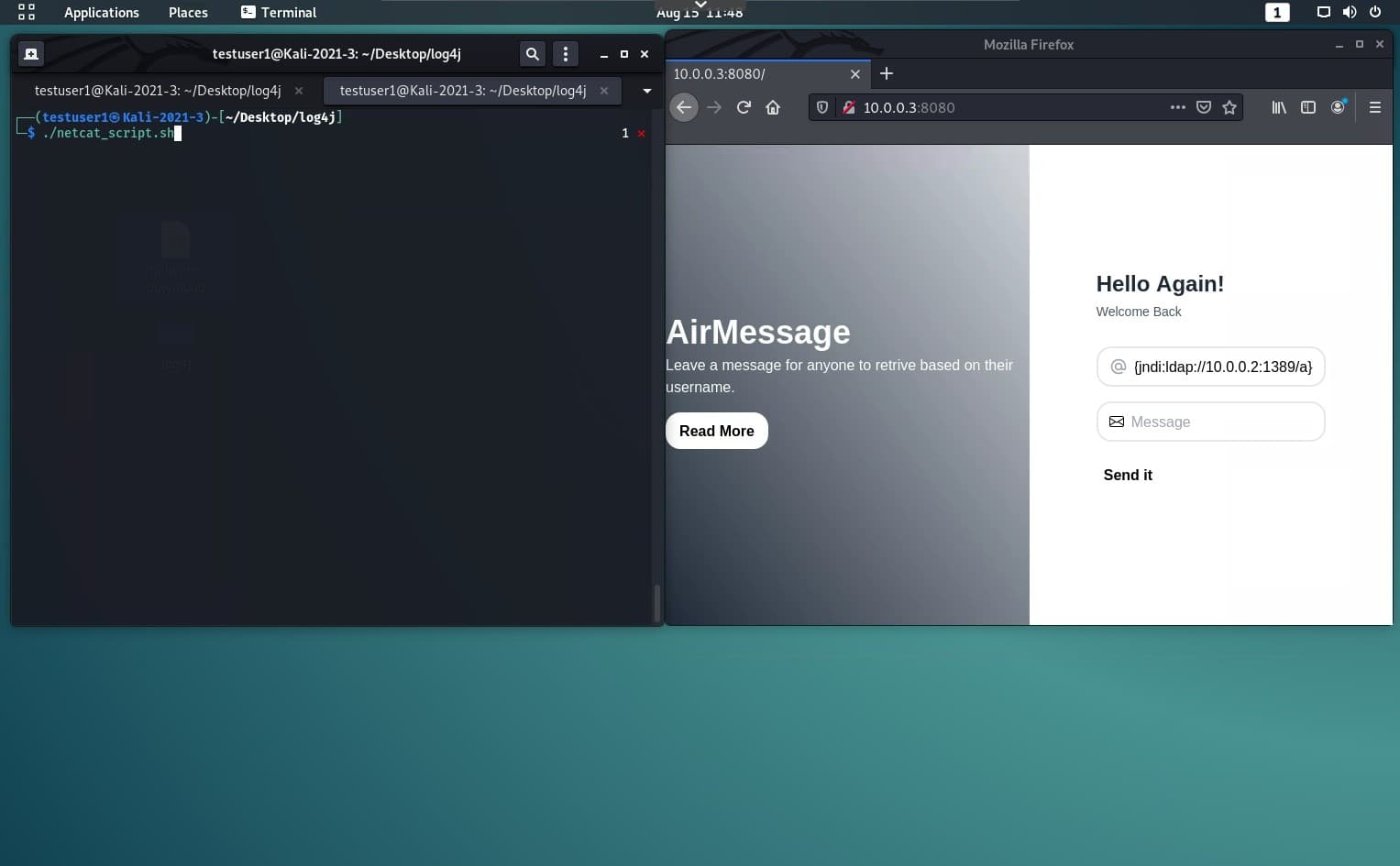Maximize the Terminal window
The image size is (1400, 866).
624,54
